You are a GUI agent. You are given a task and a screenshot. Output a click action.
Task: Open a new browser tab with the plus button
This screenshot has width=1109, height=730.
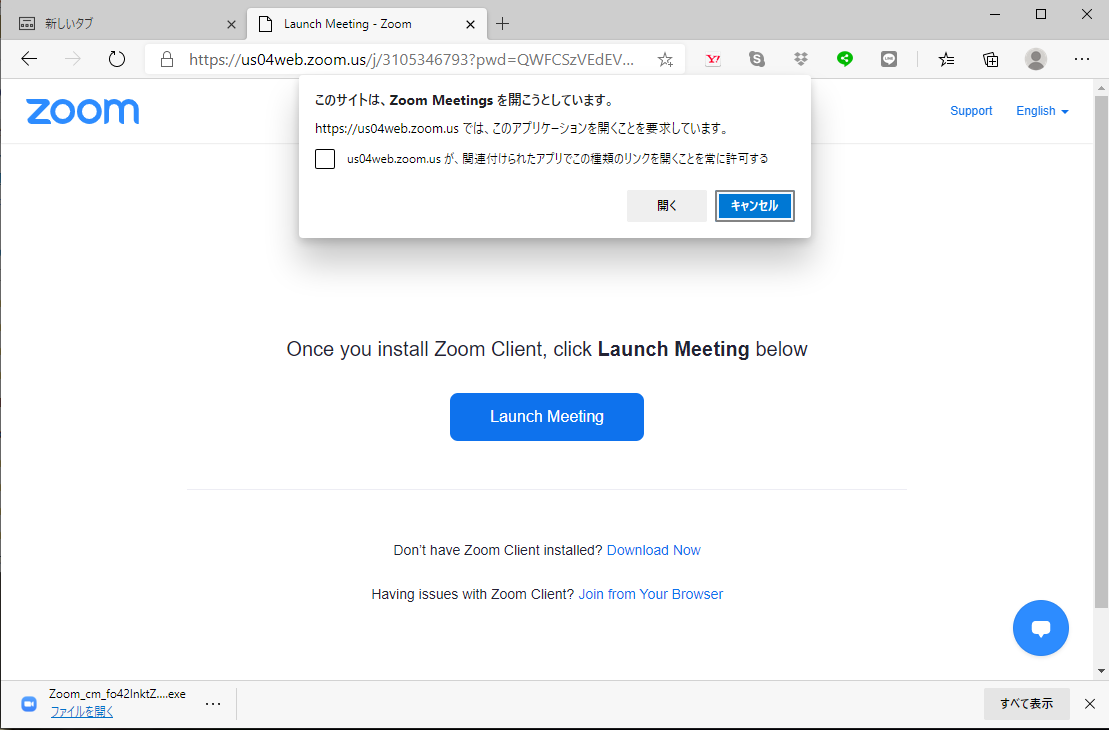pyautogui.click(x=502, y=24)
